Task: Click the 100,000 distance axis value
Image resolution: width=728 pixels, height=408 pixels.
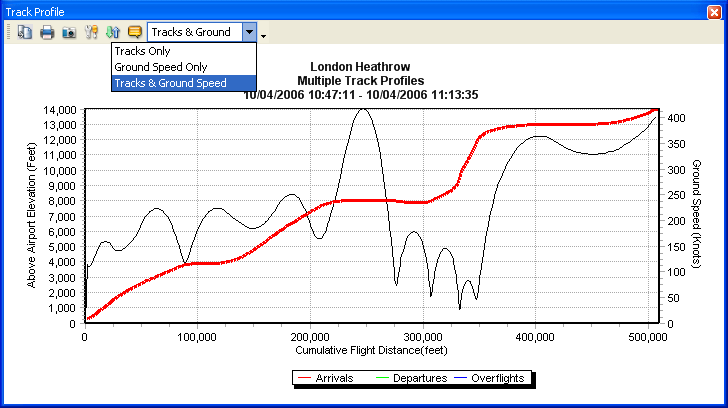Action: (197, 337)
